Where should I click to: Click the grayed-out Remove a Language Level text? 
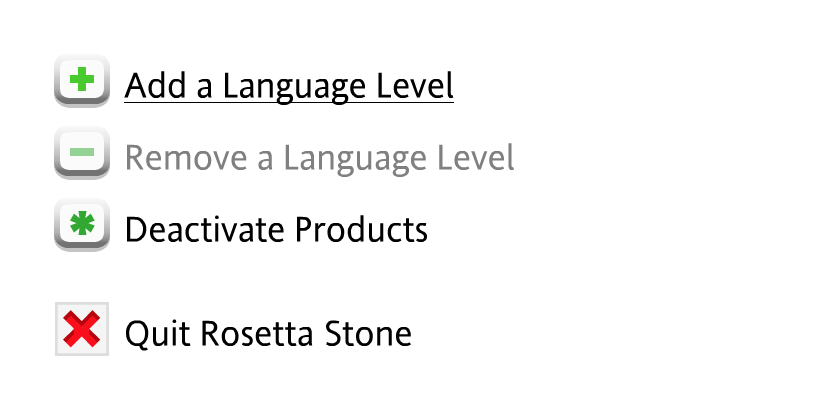pos(319,158)
